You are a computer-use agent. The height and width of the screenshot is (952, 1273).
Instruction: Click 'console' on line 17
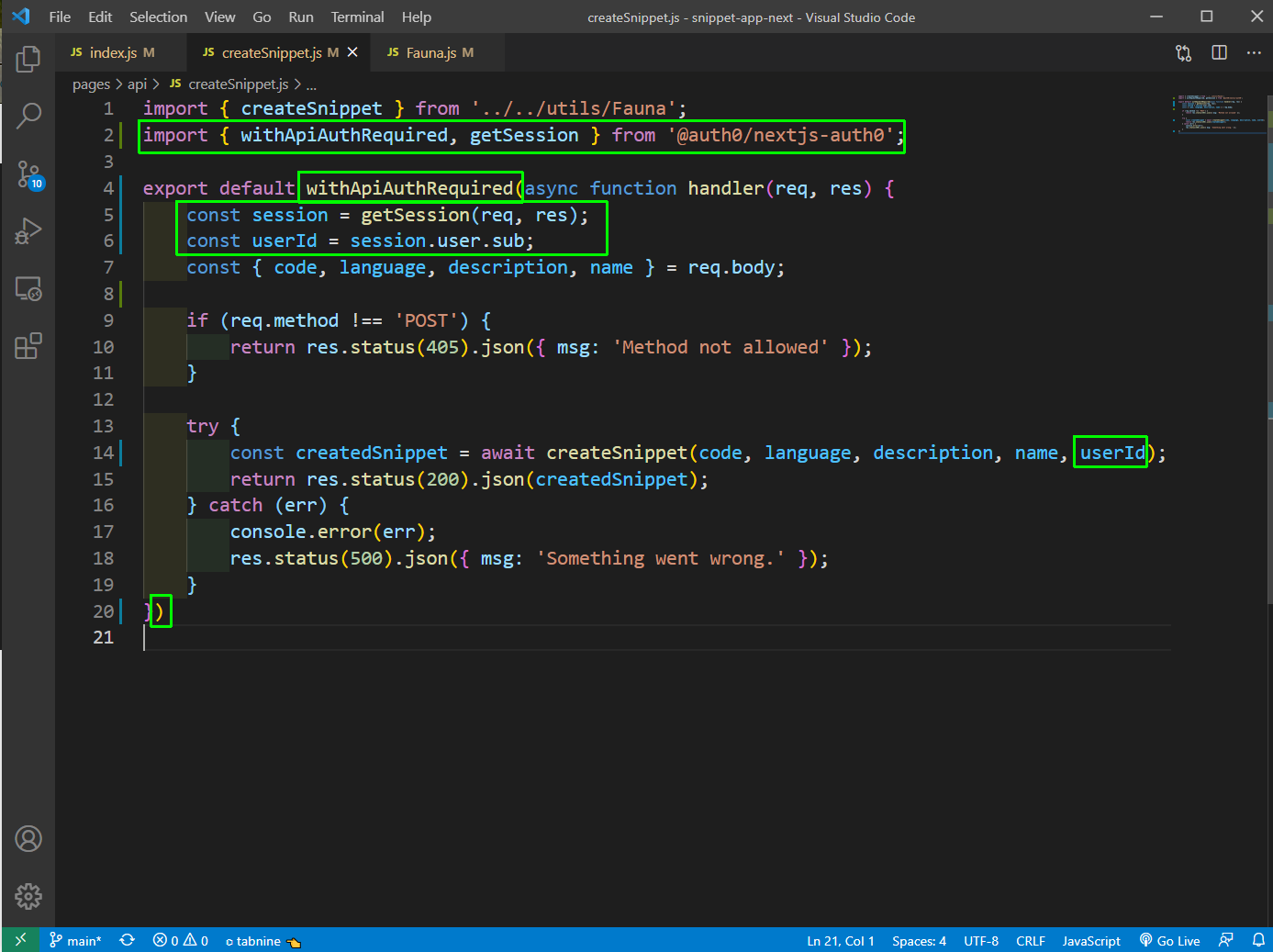tap(268, 532)
